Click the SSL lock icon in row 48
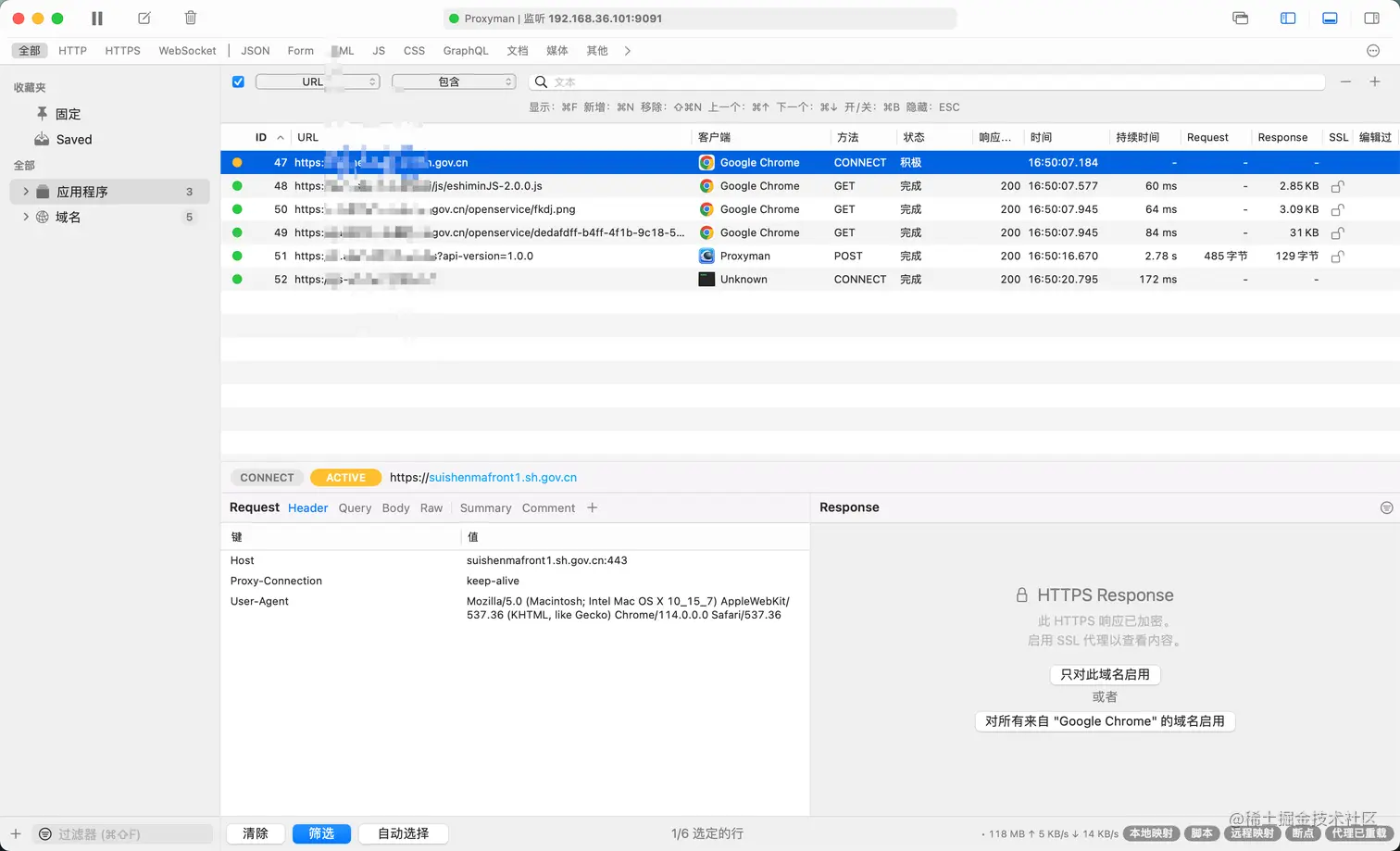Image resolution: width=1400 pixels, height=851 pixels. [x=1337, y=186]
